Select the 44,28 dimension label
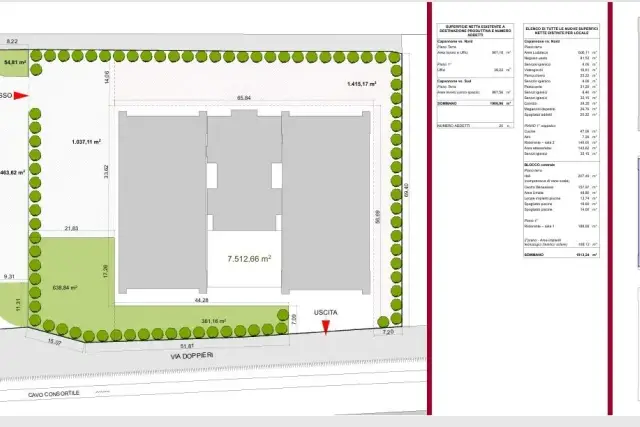This screenshot has width=640, height=427. pyautogui.click(x=202, y=300)
